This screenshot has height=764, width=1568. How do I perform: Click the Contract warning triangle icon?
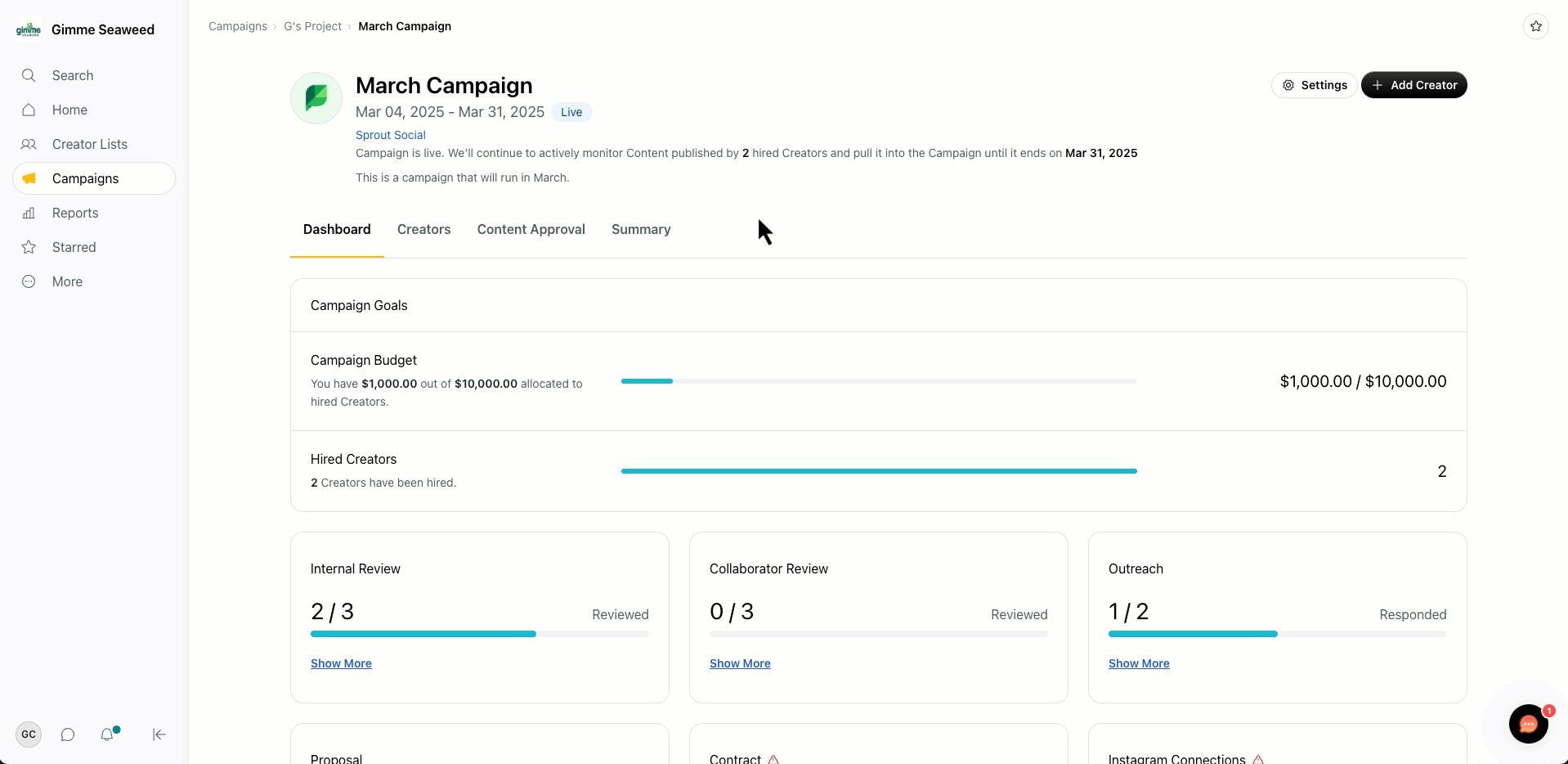pyautogui.click(x=773, y=759)
